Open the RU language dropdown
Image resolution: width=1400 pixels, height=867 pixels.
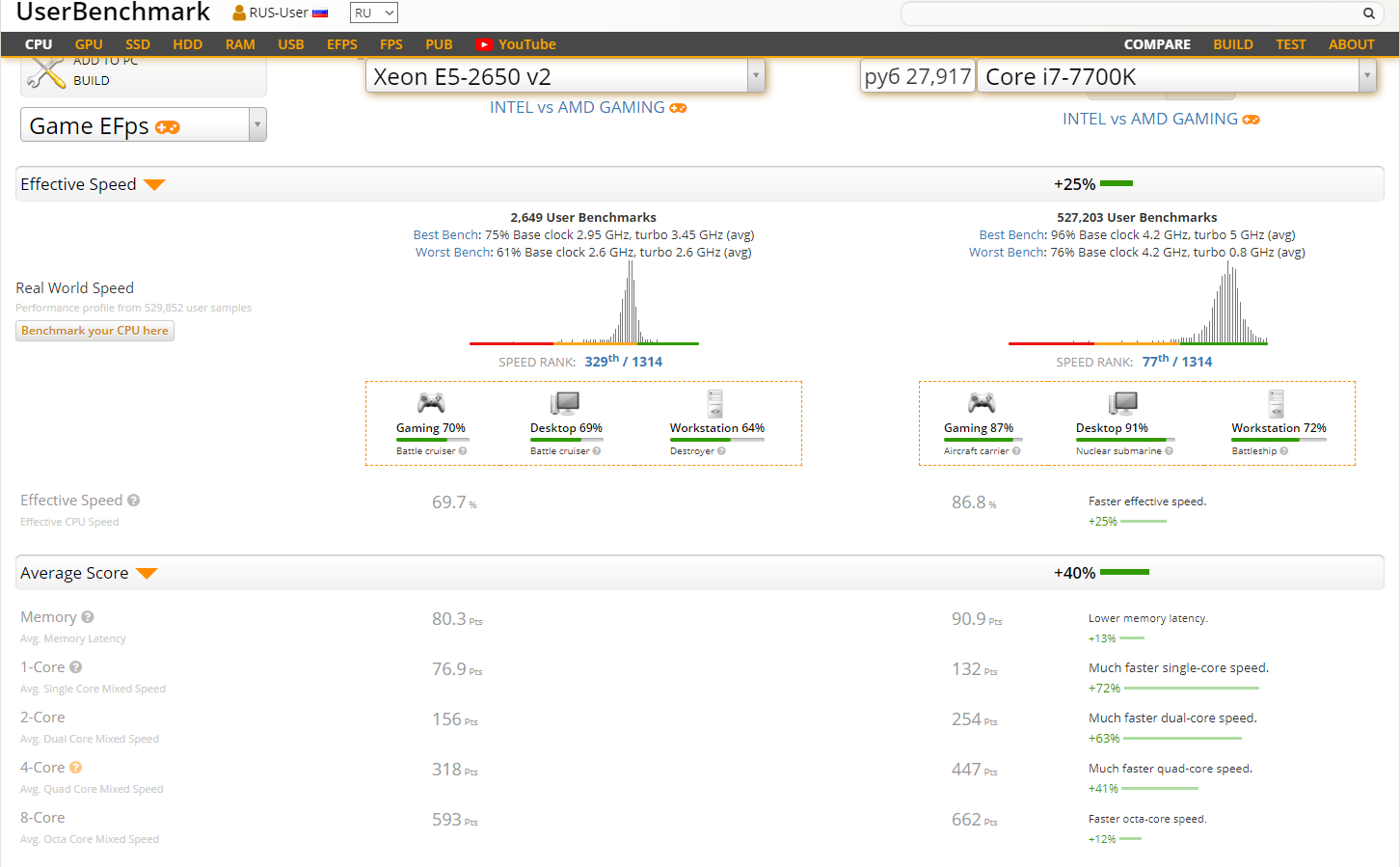374,13
